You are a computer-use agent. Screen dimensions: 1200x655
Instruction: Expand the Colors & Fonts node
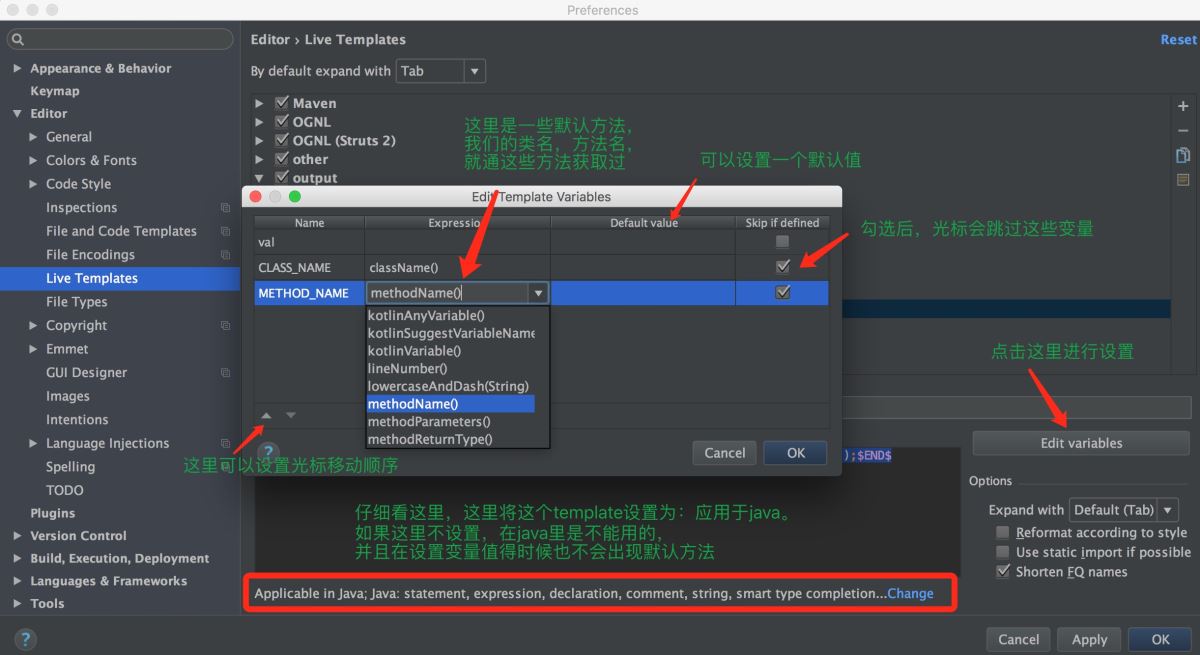pos(33,161)
